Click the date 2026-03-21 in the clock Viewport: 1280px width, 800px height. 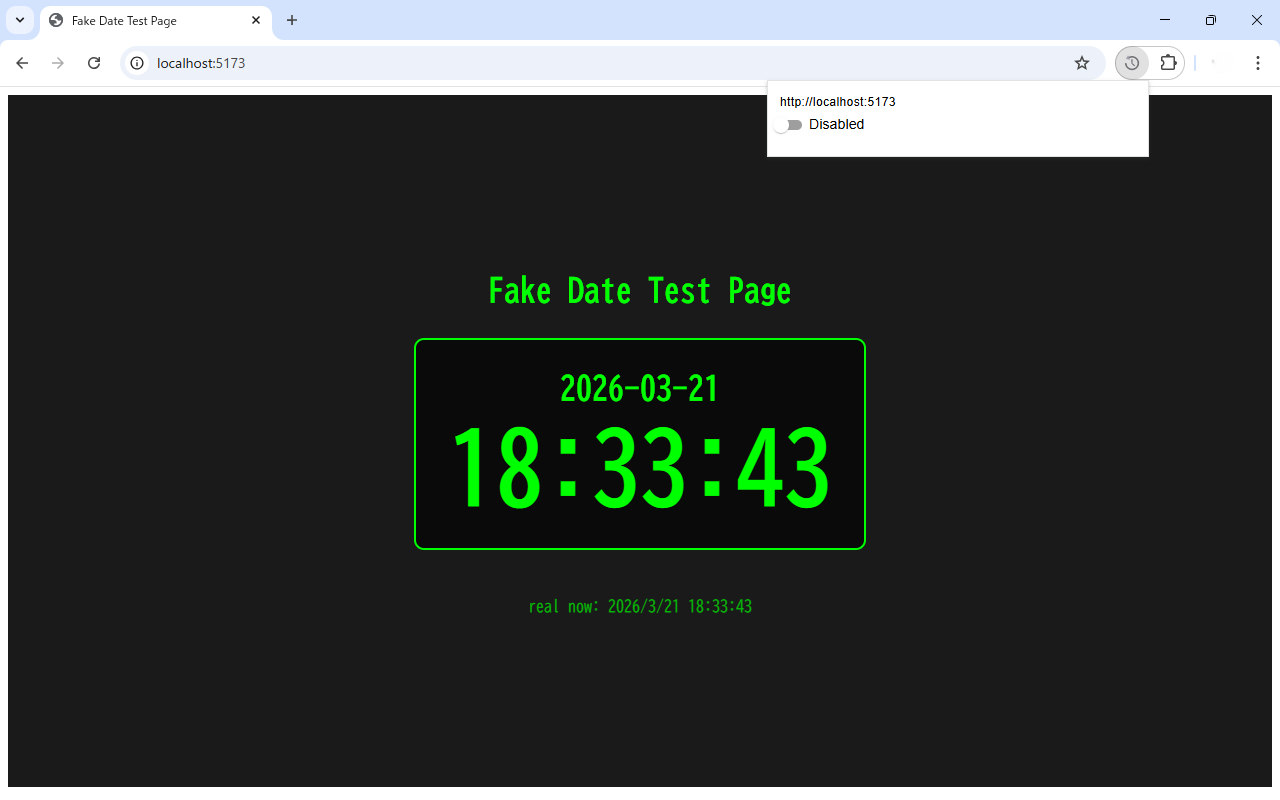(640, 388)
